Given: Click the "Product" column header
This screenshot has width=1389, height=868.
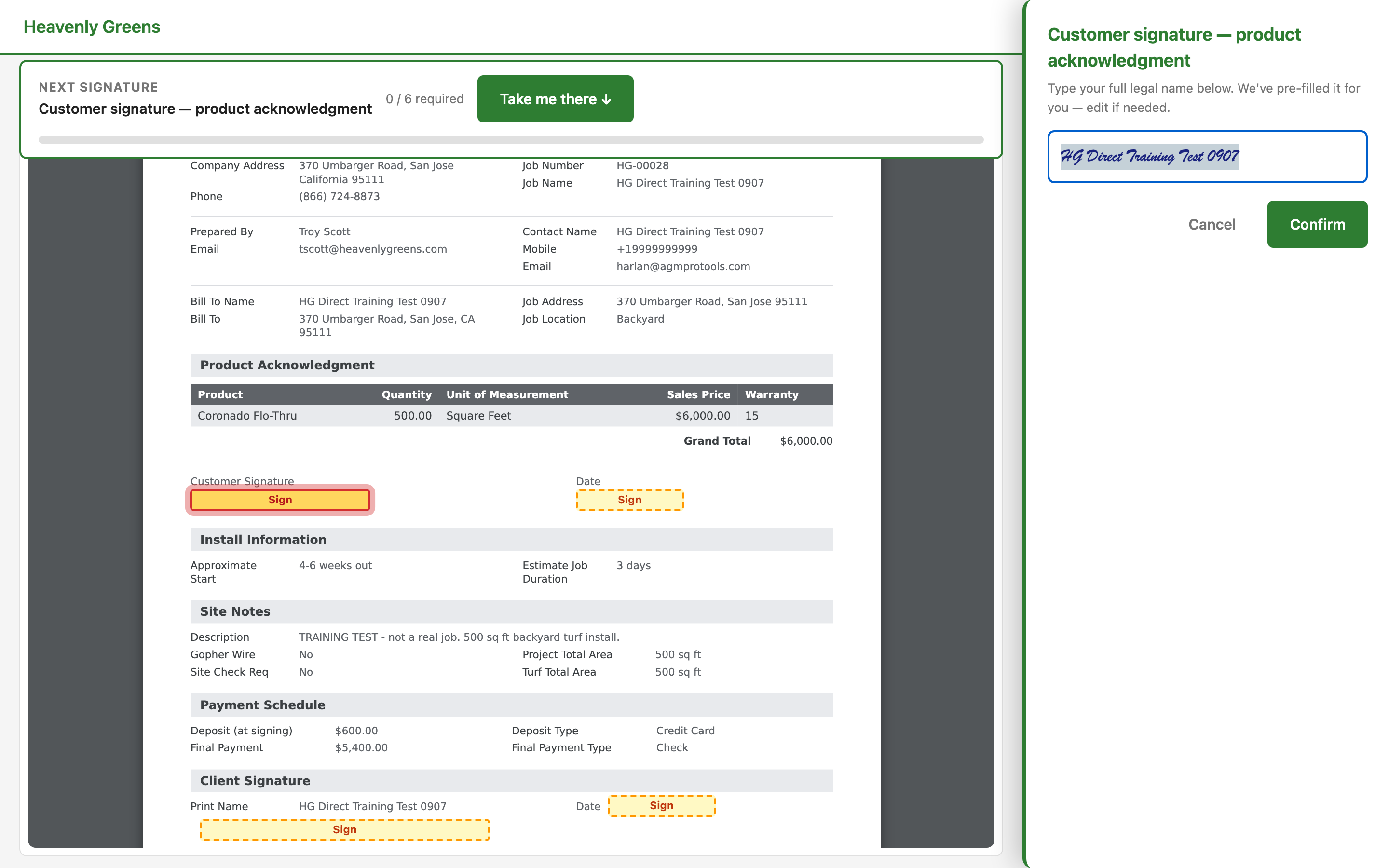Looking at the screenshot, I should tap(220, 394).
